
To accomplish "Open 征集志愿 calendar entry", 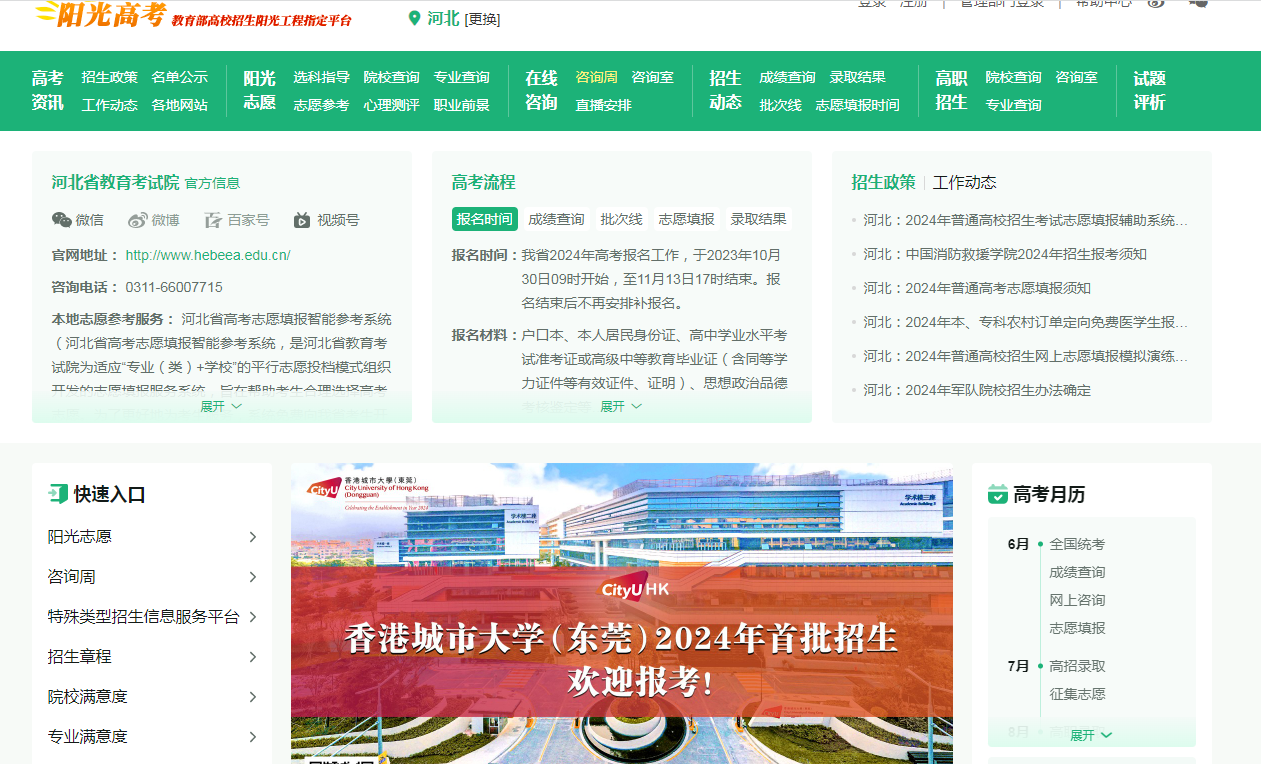I will click(x=1077, y=694).
